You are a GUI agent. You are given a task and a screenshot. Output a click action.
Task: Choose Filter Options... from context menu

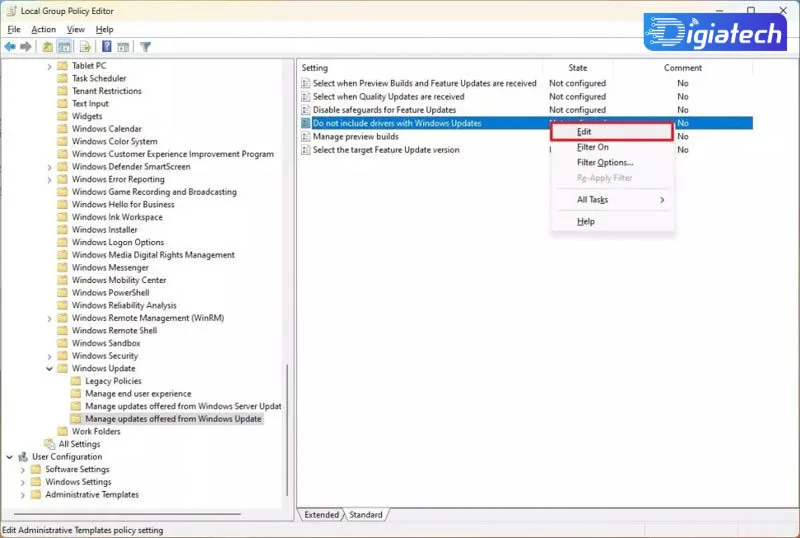(x=612, y=162)
